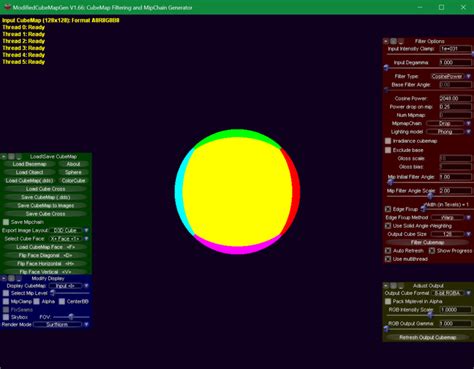
Task: Click the About button
Action: click(x=73, y=164)
